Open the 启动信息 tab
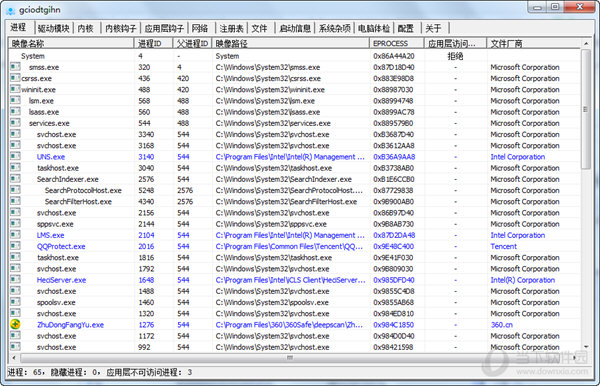 pyautogui.click(x=295, y=28)
